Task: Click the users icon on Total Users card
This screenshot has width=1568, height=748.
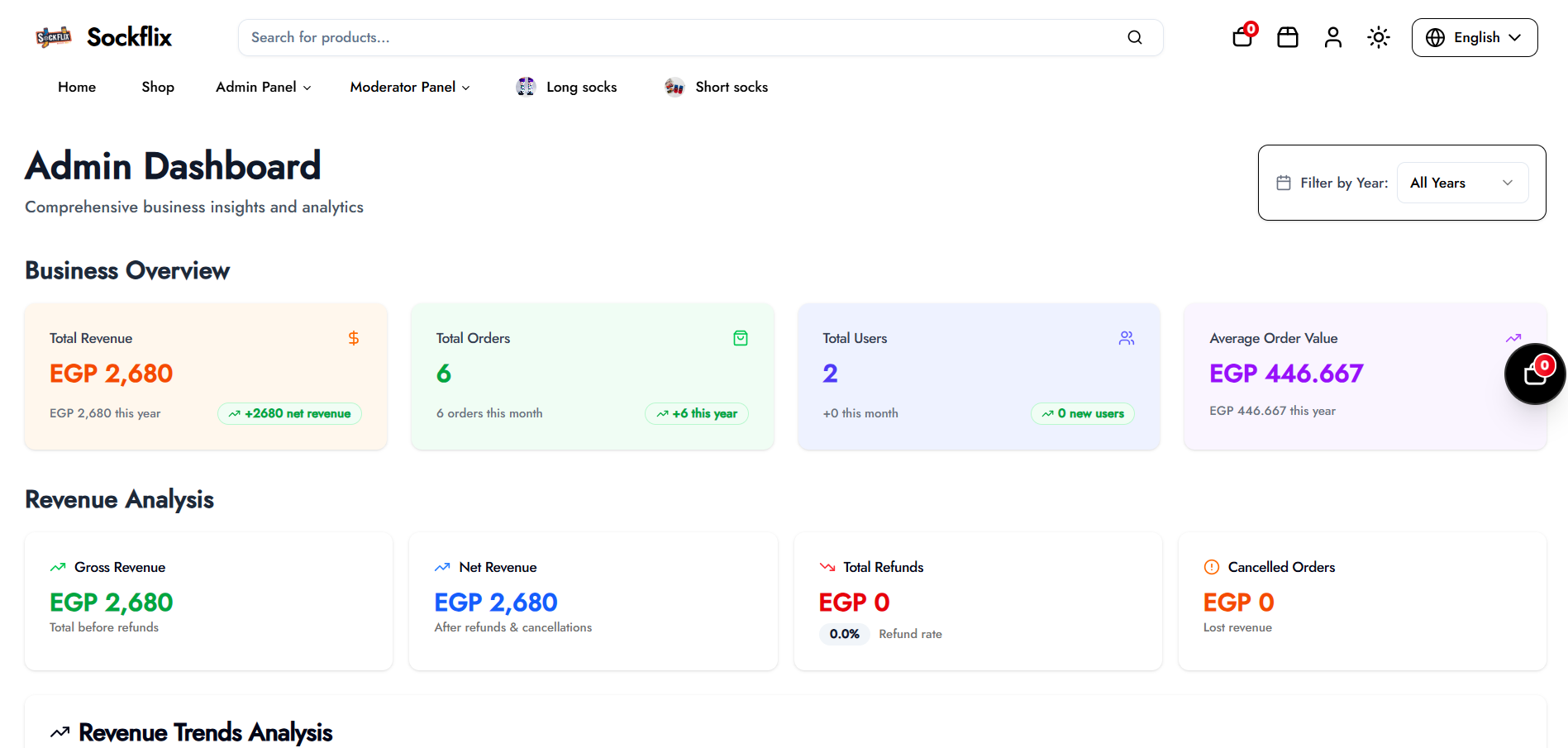Action: [x=1127, y=338]
